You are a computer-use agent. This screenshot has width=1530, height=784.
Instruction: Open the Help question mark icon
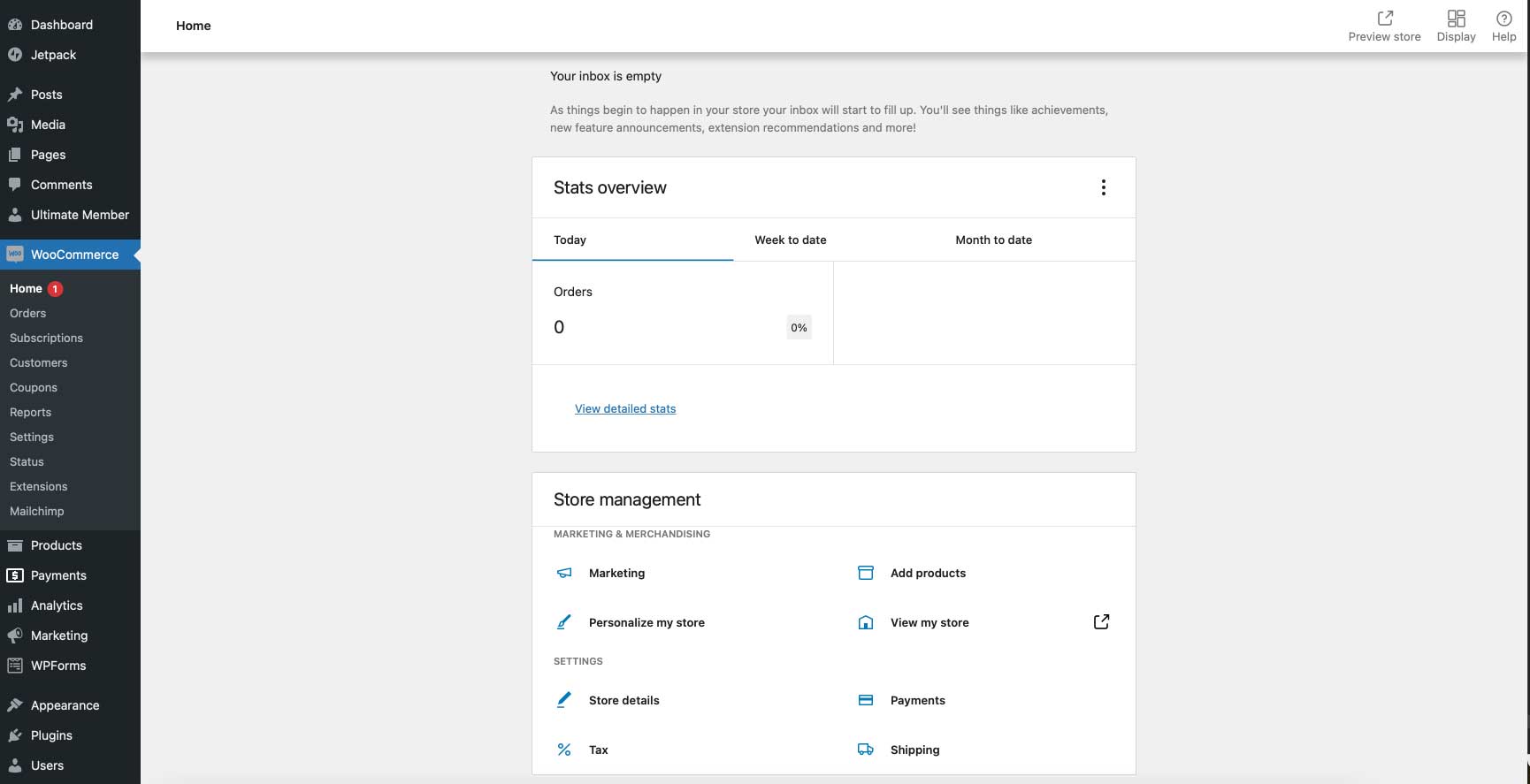[1504, 18]
